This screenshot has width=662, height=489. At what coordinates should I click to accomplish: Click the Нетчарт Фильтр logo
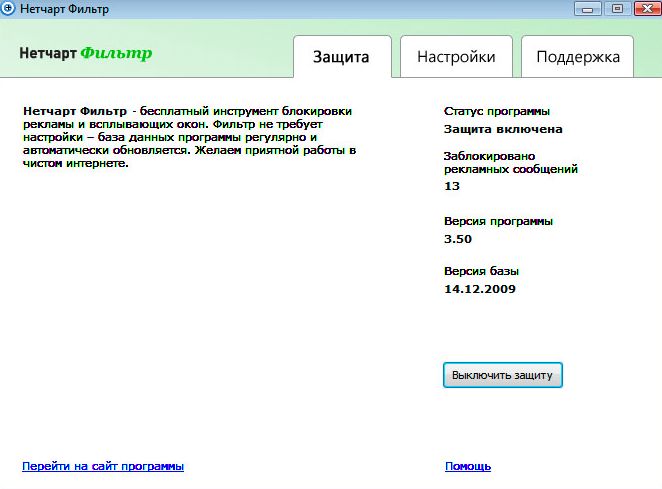(86, 53)
